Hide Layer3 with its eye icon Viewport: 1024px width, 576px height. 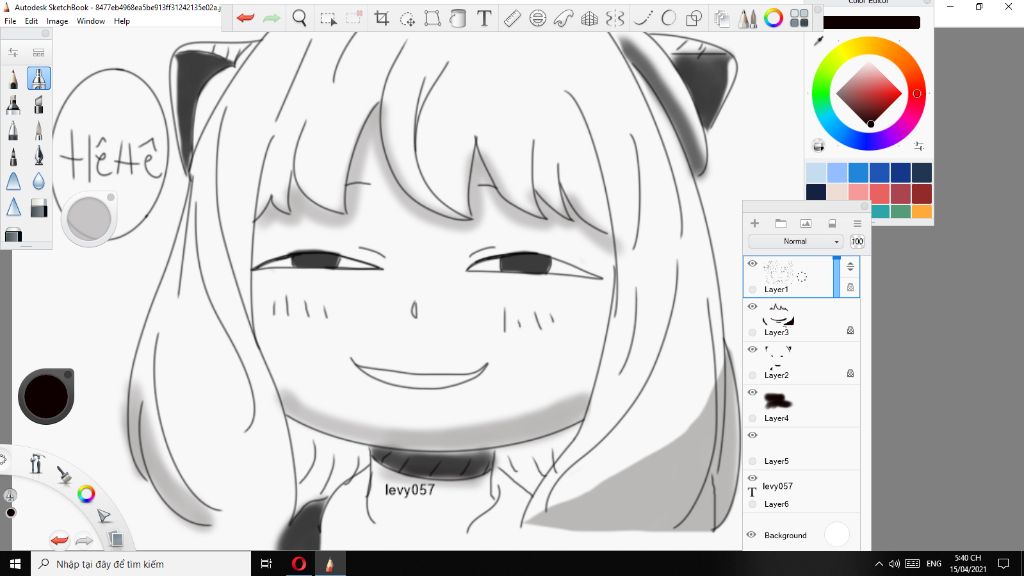click(752, 306)
